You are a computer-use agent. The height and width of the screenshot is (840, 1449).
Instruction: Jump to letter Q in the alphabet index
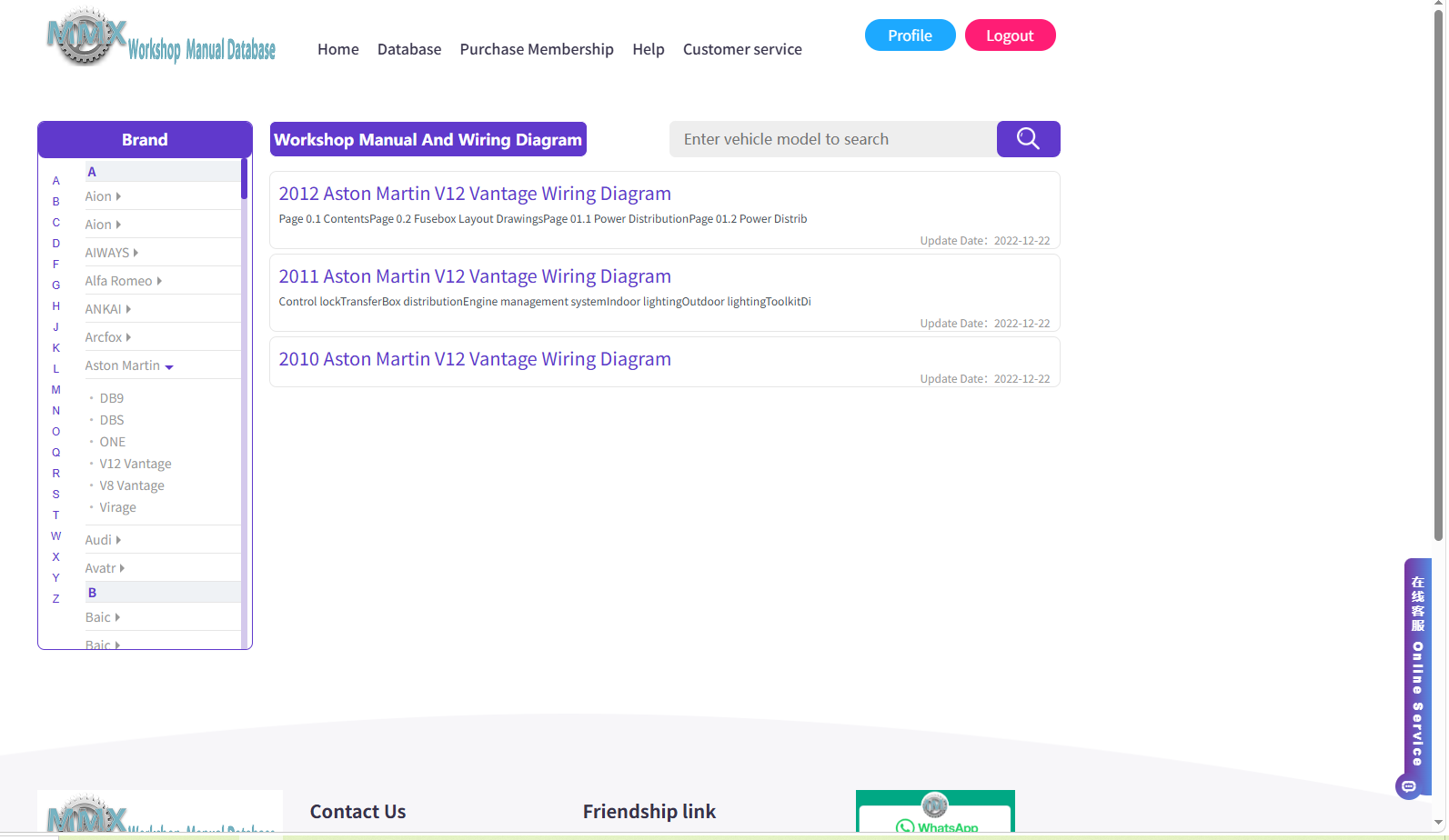55,453
